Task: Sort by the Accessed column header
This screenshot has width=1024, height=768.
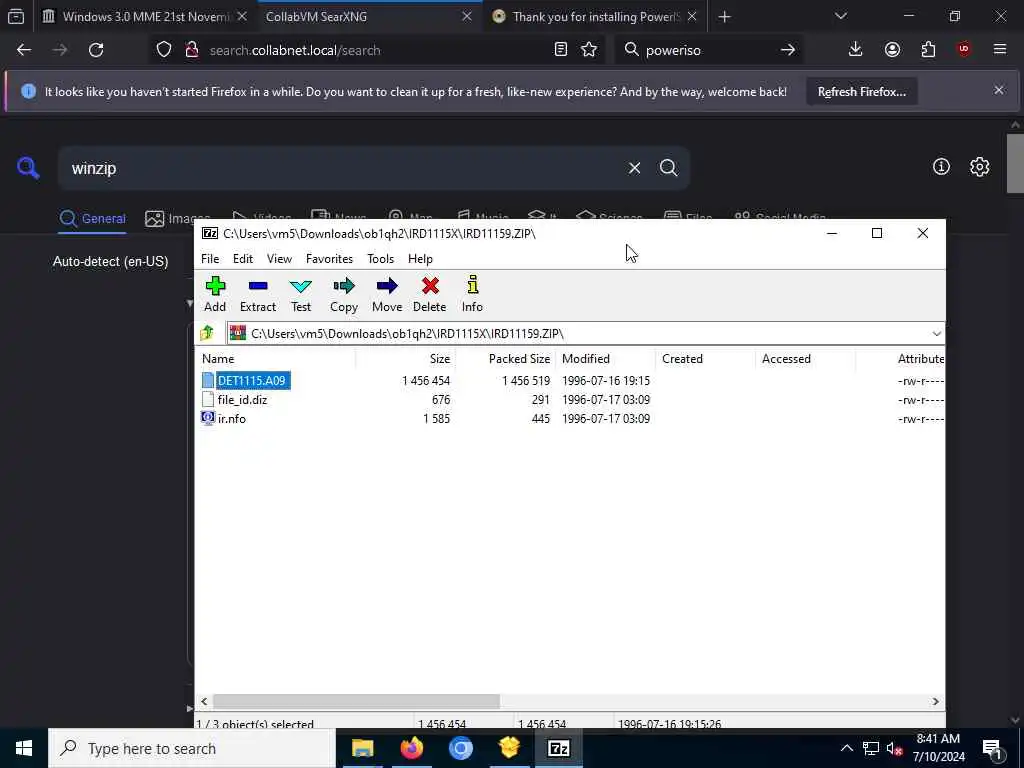Action: [x=805, y=359]
